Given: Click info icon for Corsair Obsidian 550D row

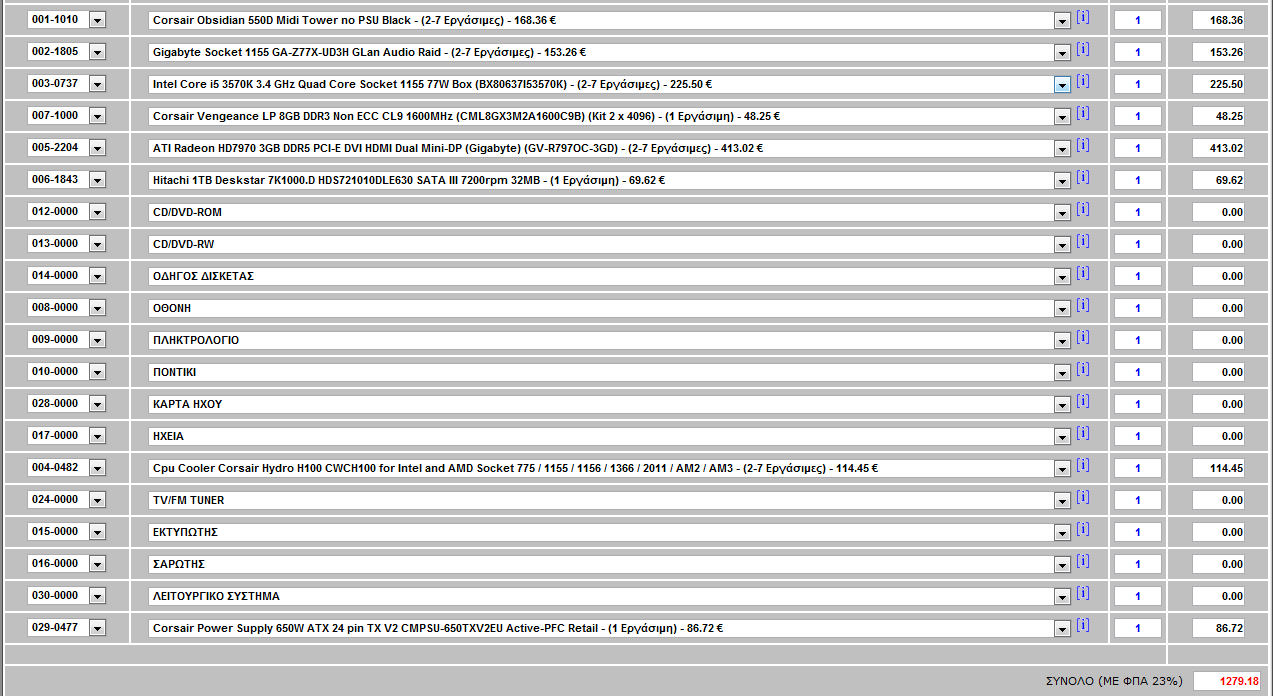Looking at the screenshot, I should click(x=1083, y=17).
